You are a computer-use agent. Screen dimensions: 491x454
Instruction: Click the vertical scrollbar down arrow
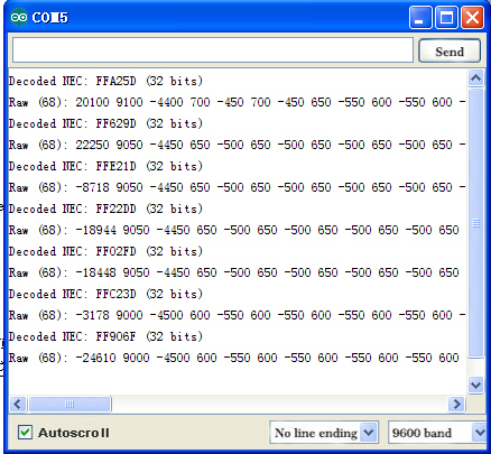coord(476,385)
